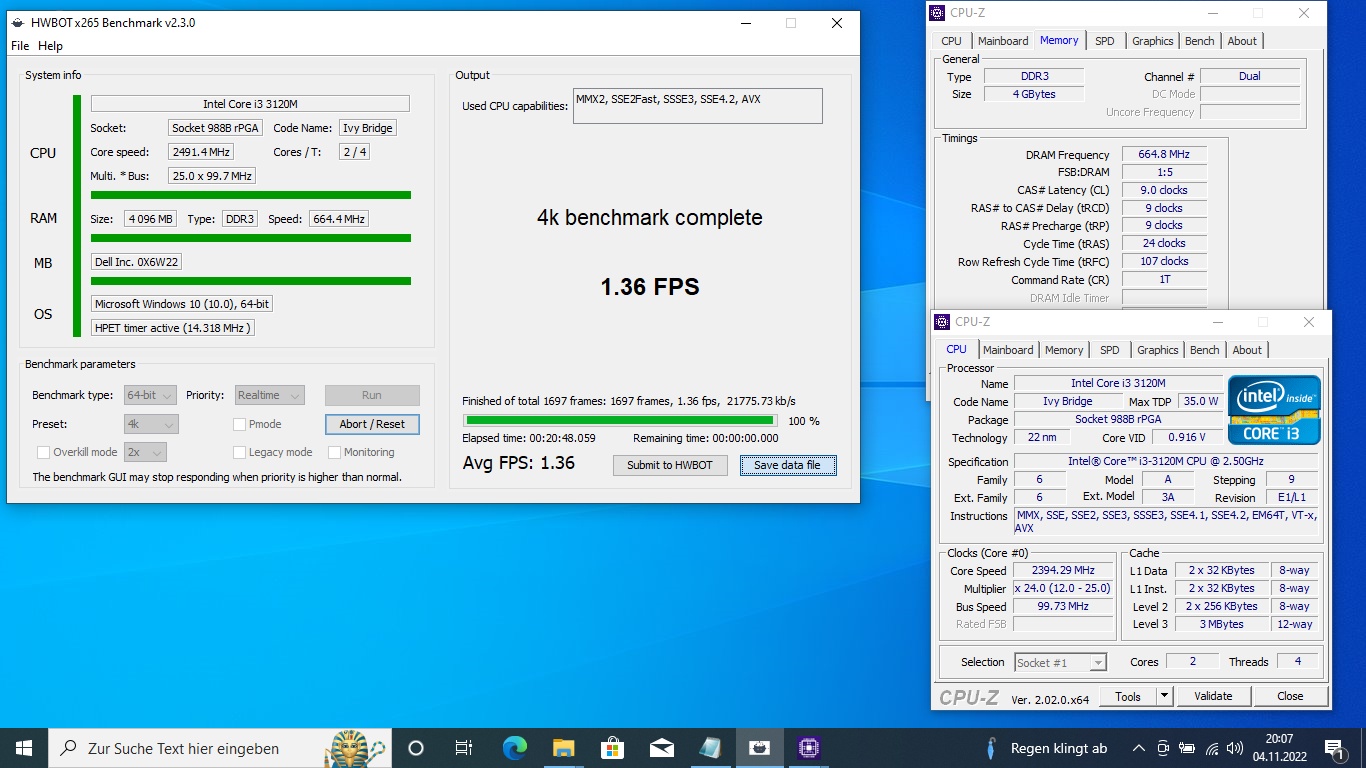The width and height of the screenshot is (1366, 768).
Task: Click the 'HPET timer active (14.318 MHz)' field
Action: tap(172, 328)
